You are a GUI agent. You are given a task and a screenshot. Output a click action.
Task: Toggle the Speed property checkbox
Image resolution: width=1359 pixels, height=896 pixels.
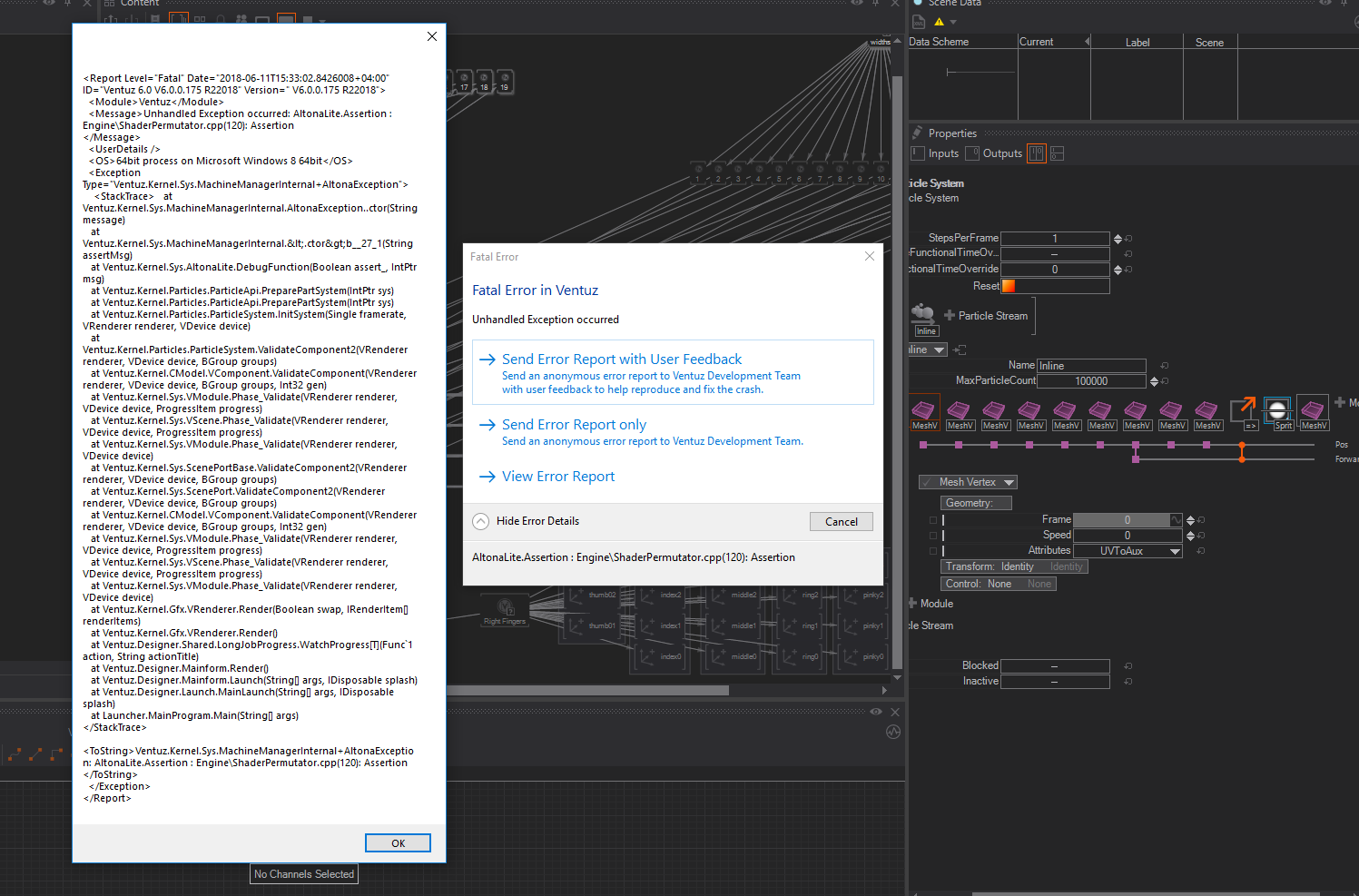[x=933, y=536]
